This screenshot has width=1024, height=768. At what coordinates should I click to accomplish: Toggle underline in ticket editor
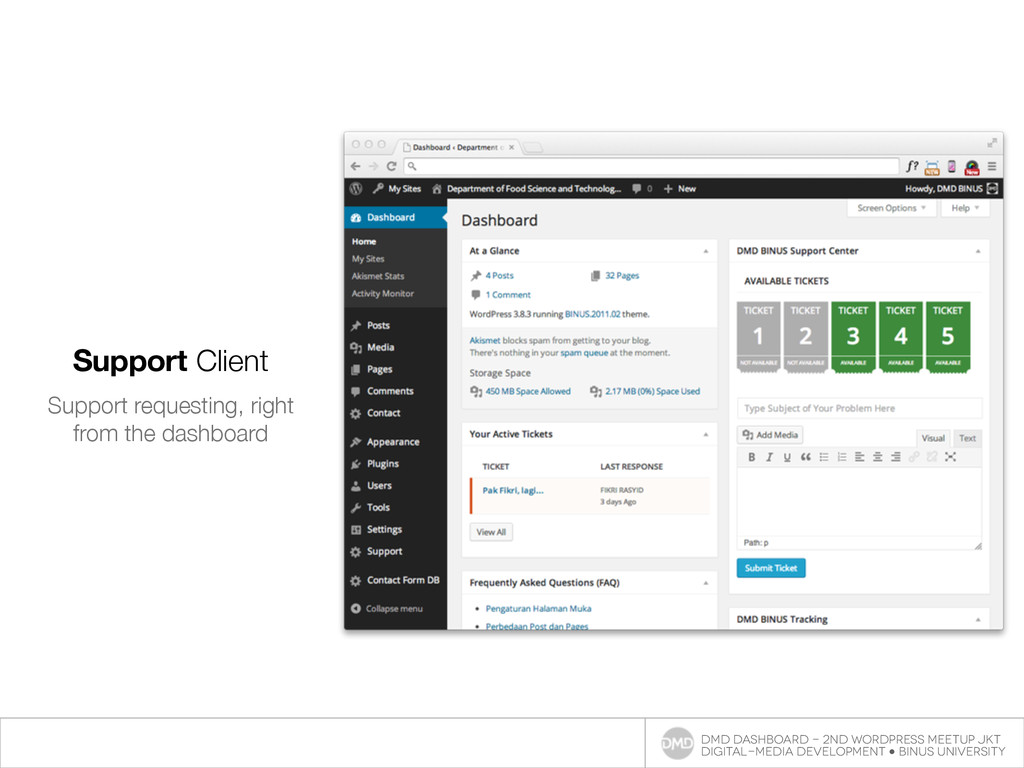pos(787,457)
